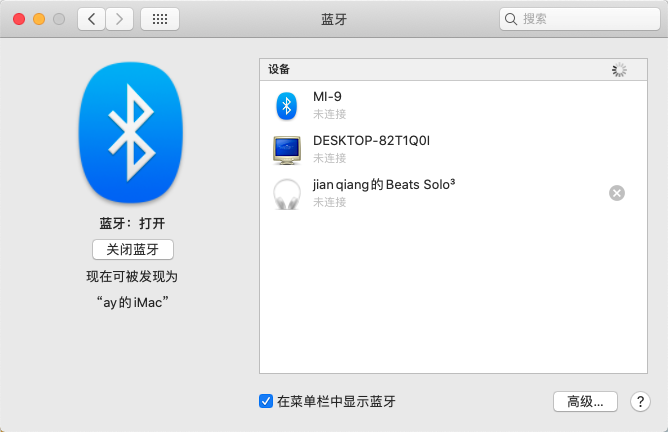
Task: Click the scanning spinner in device header
Action: point(619,70)
